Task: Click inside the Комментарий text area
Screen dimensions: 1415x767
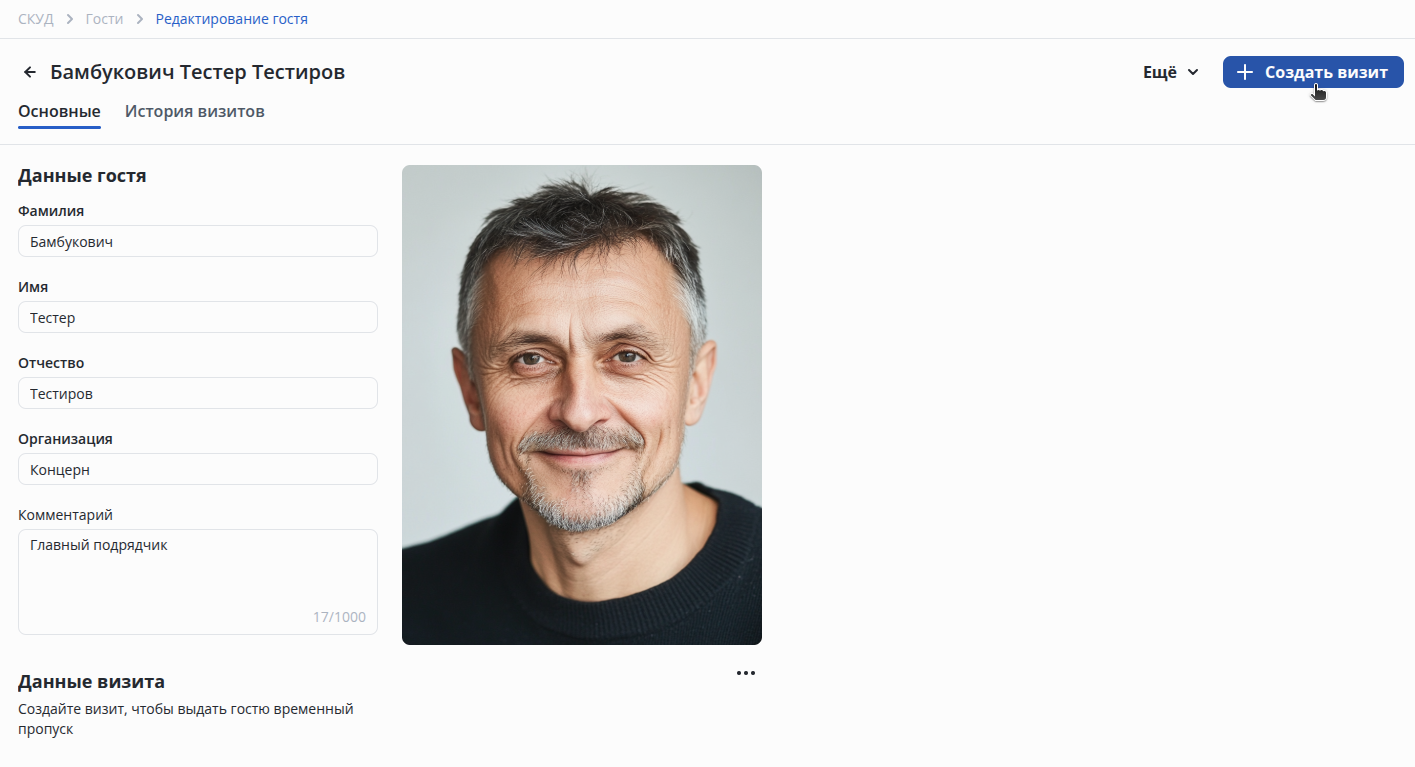Action: point(198,582)
